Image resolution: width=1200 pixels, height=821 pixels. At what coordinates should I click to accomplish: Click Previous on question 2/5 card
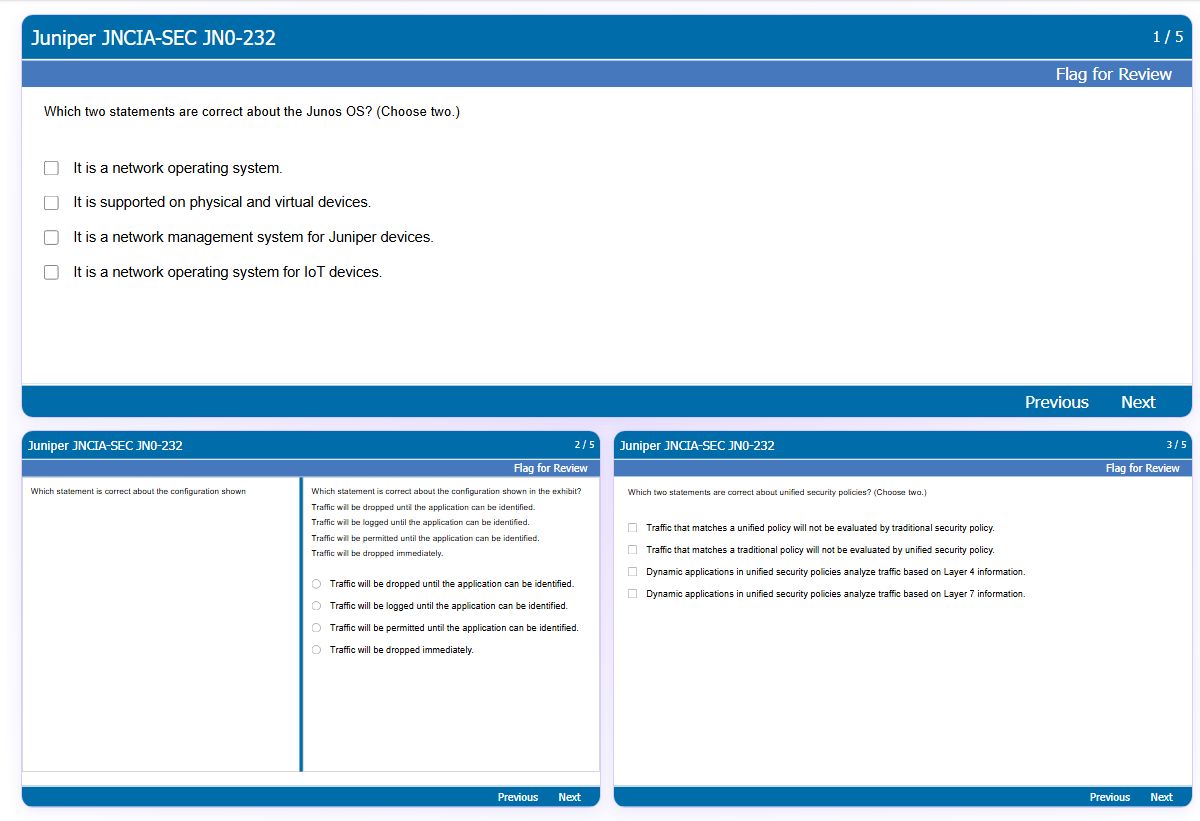[518, 797]
